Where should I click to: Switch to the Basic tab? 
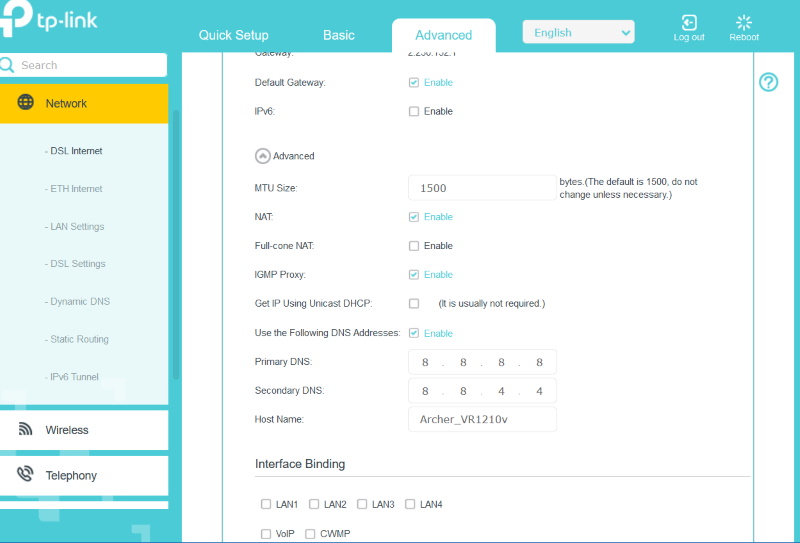[x=339, y=35]
